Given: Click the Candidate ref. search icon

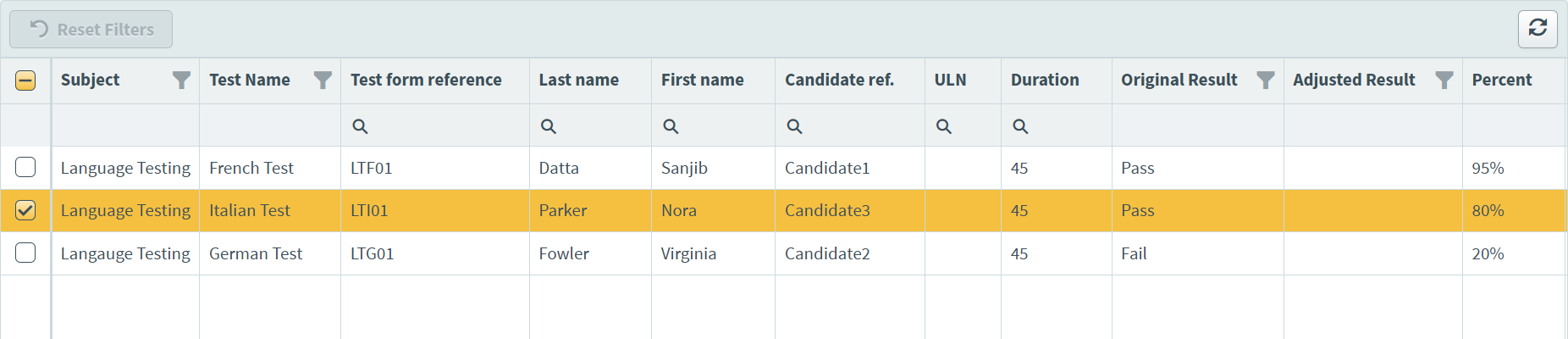Looking at the screenshot, I should 794,126.
